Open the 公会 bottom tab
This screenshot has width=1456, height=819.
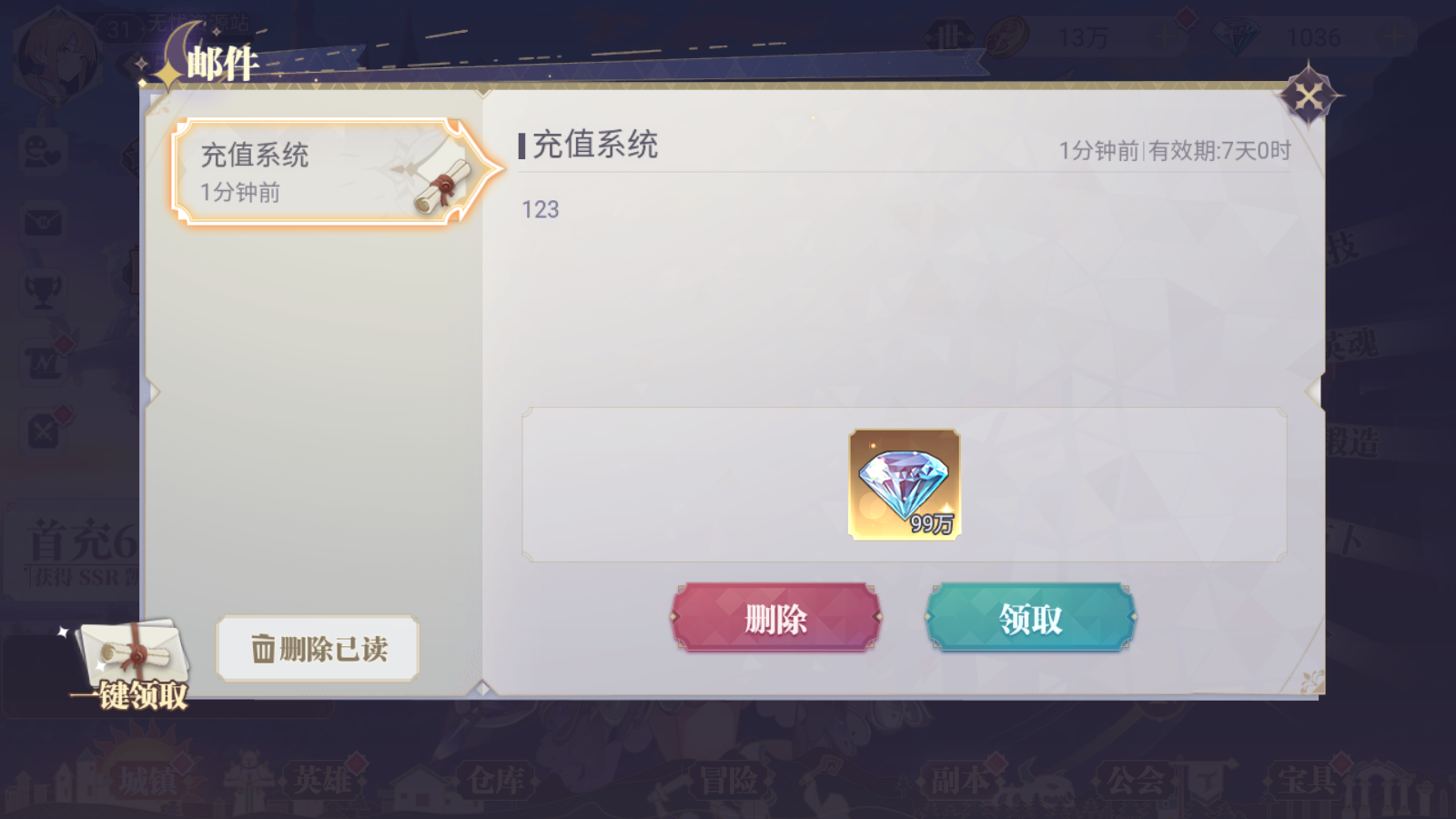1134,780
